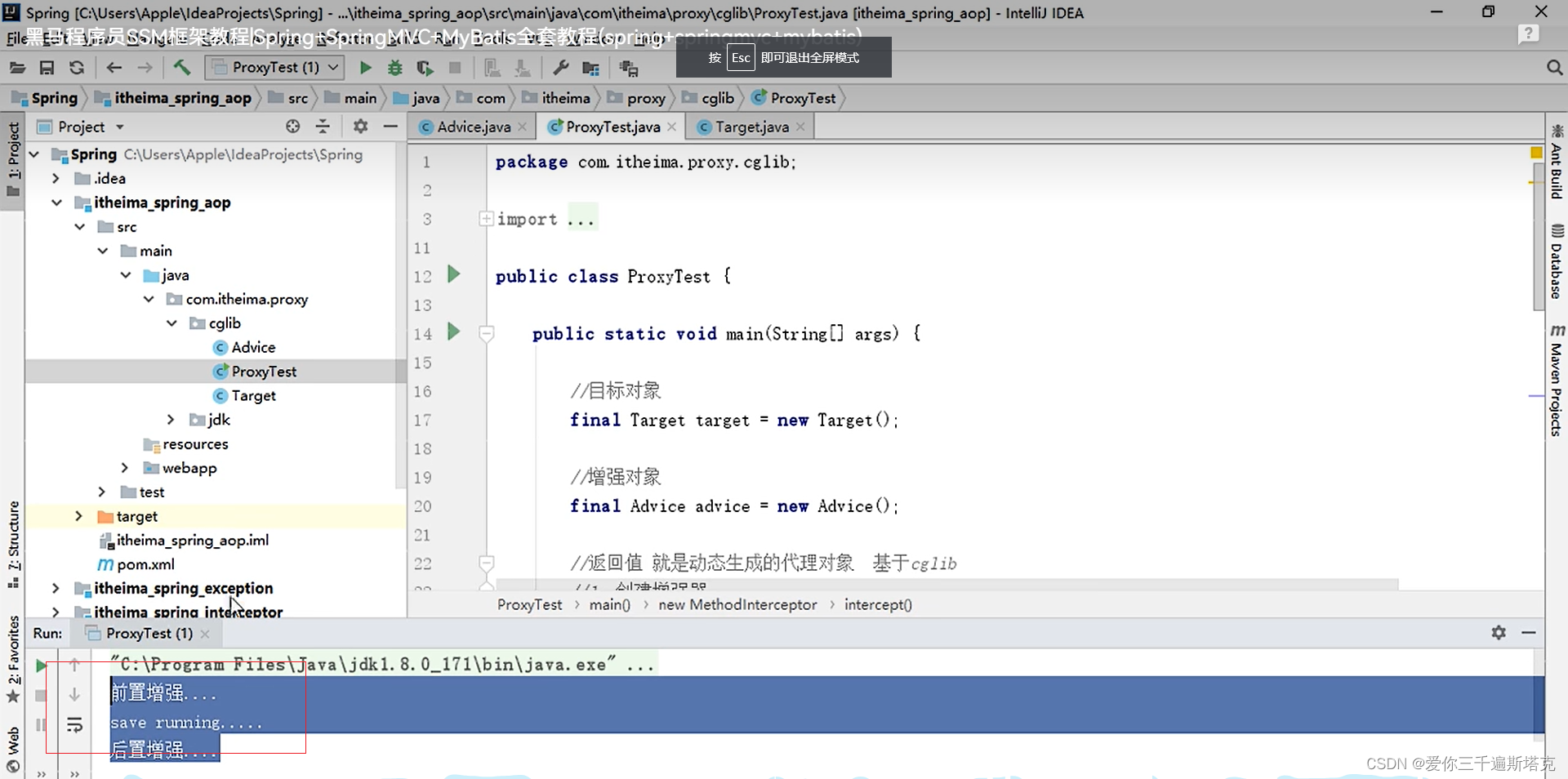Hide the Project panel with minus icon
This screenshot has width=1568, height=779.
[x=390, y=127]
